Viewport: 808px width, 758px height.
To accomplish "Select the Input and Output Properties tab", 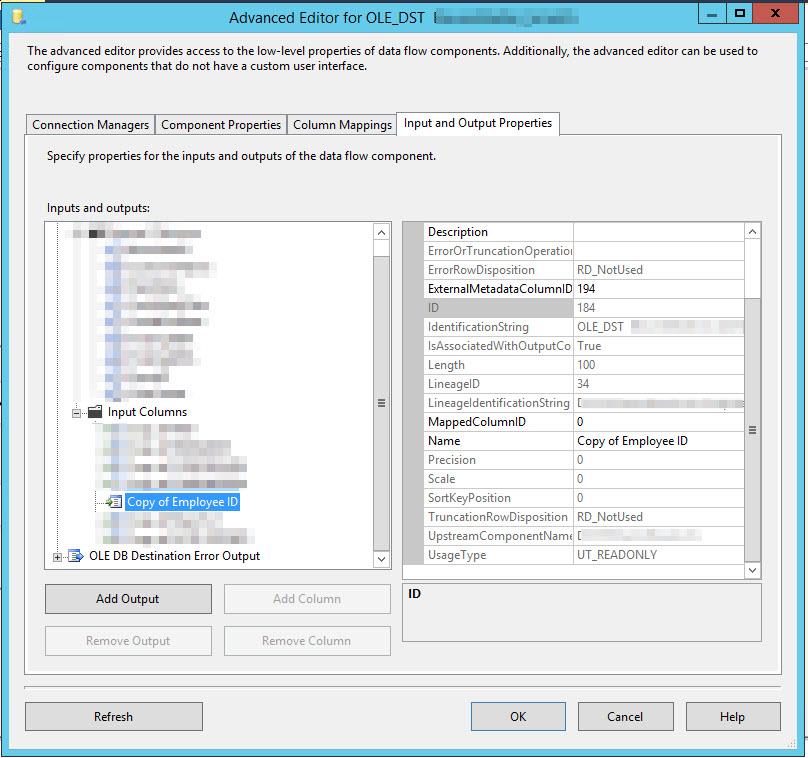I will coord(478,123).
